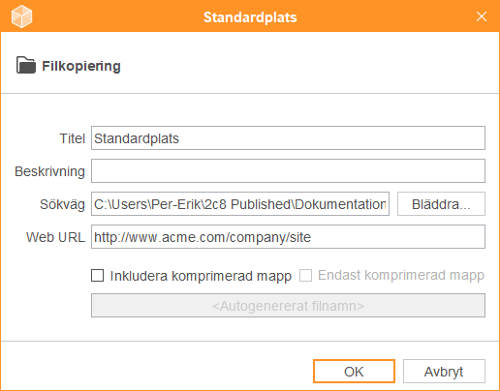Click the Filkopiering folder icon
The image size is (500, 391).
[26, 65]
